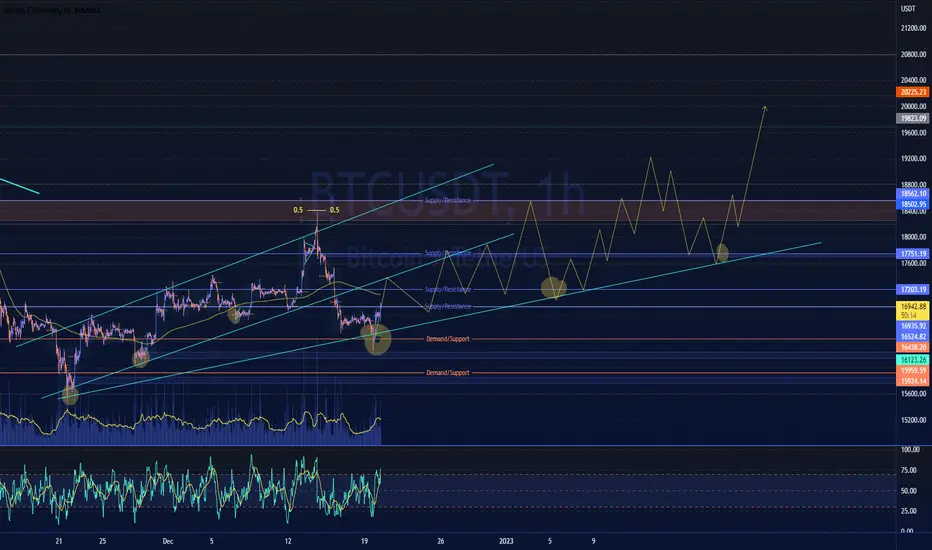Viewport: 932px width, 550px height.
Task: Select the 15924.14 price tag
Action: tap(912, 381)
